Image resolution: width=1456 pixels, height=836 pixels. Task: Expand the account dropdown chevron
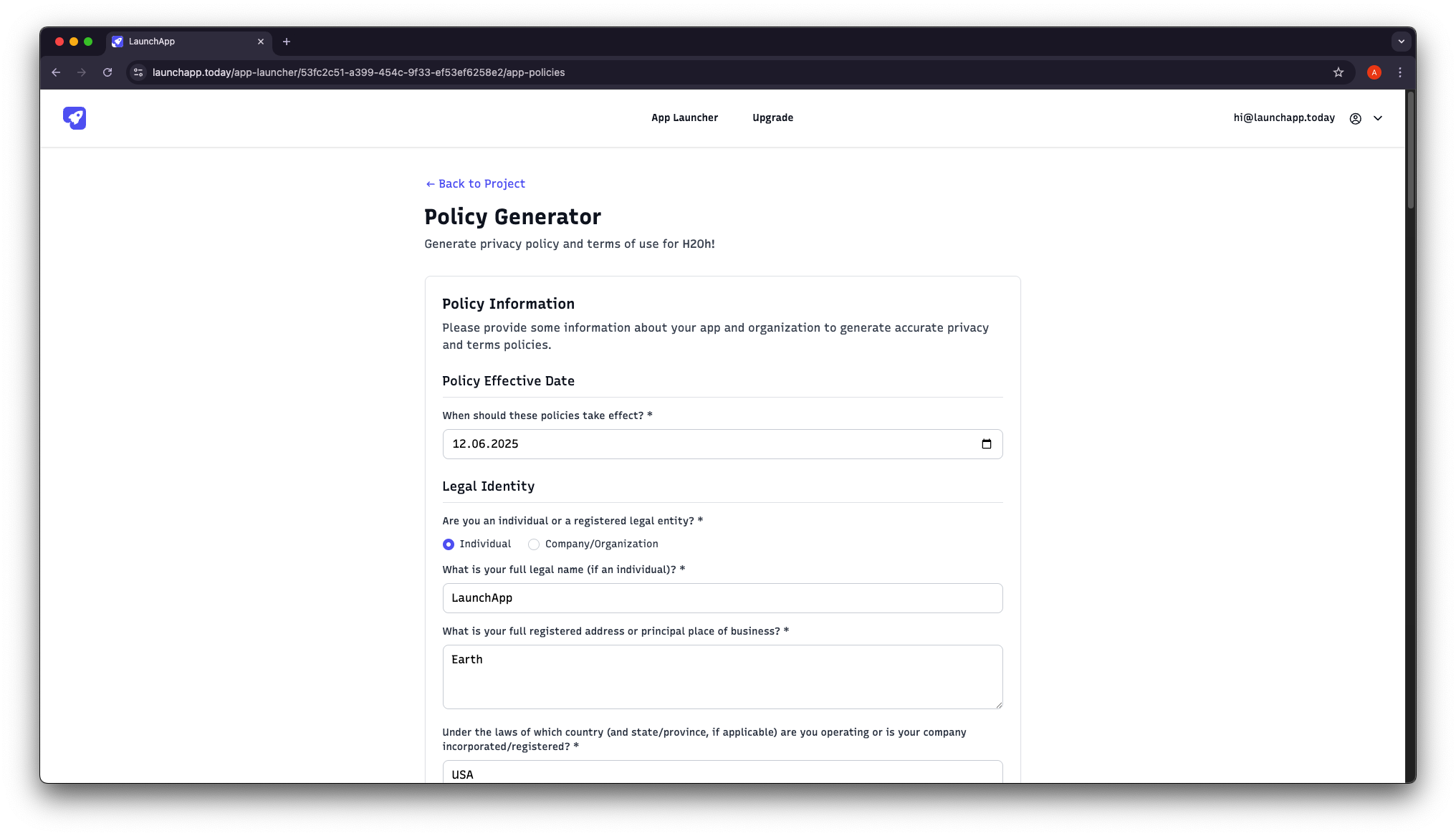[x=1377, y=119]
